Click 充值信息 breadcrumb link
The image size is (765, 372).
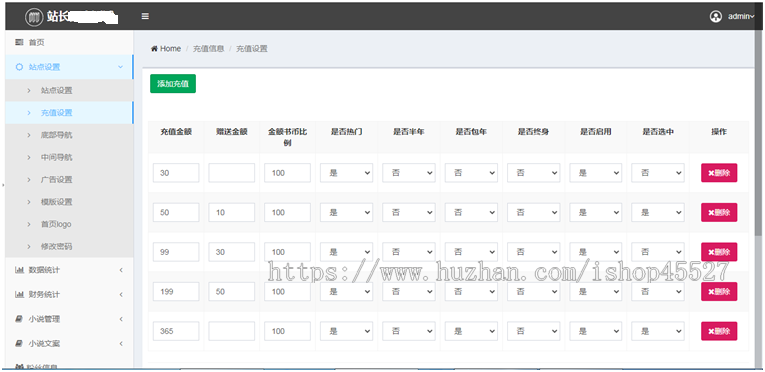[208, 48]
